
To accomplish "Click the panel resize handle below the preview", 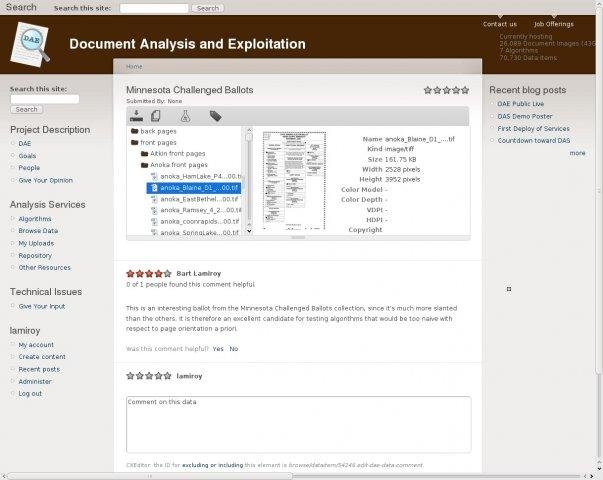I will 298,238.
